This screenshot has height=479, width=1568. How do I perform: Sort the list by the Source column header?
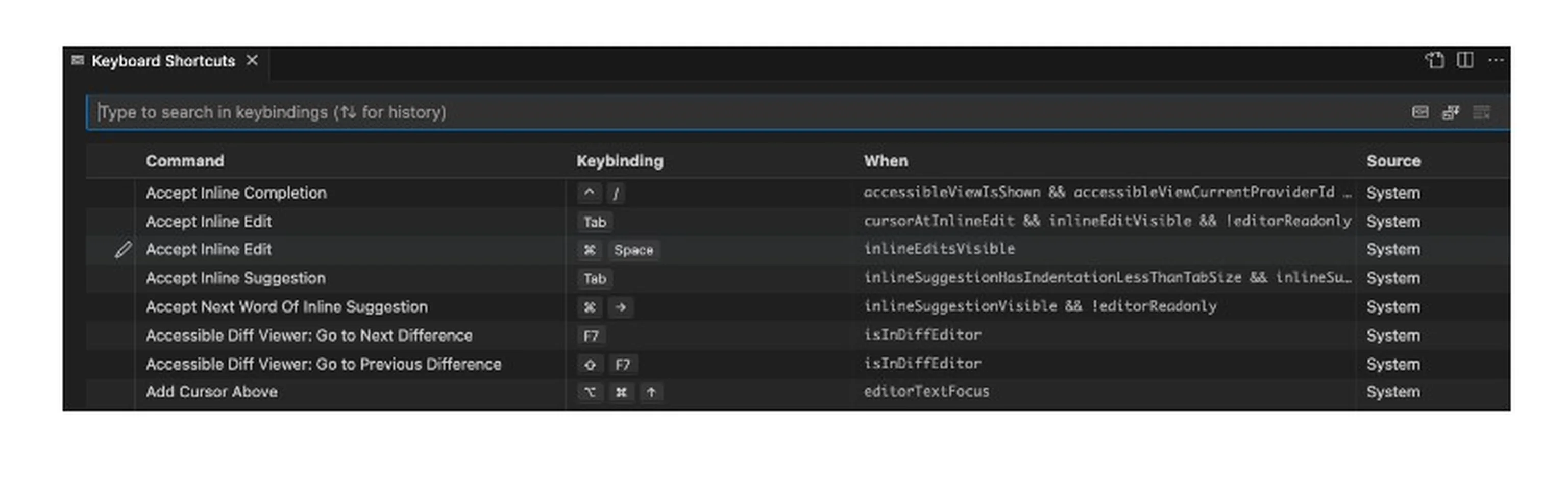coord(1394,161)
